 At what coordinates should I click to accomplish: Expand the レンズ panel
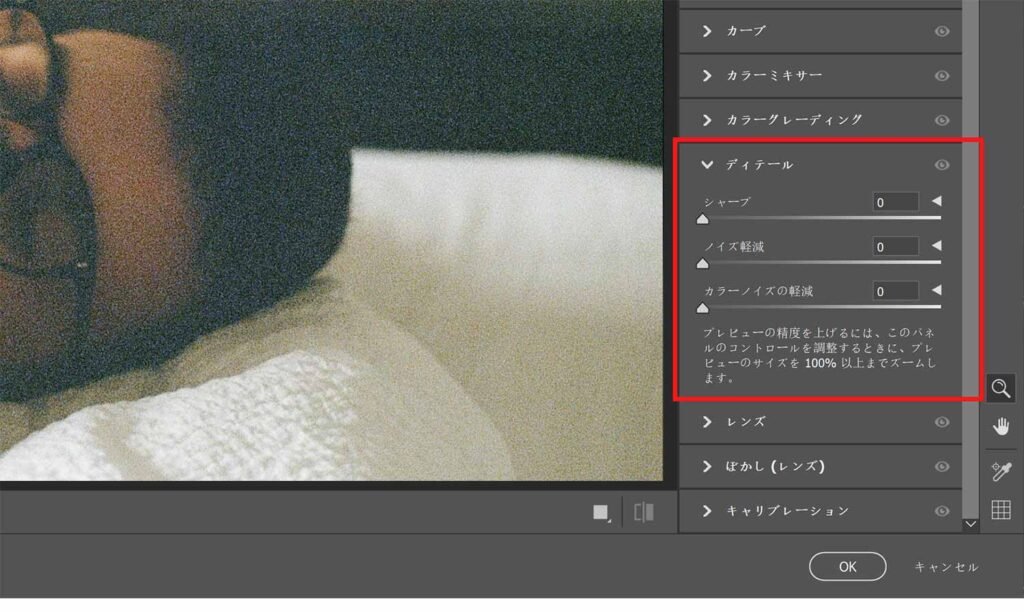point(707,422)
